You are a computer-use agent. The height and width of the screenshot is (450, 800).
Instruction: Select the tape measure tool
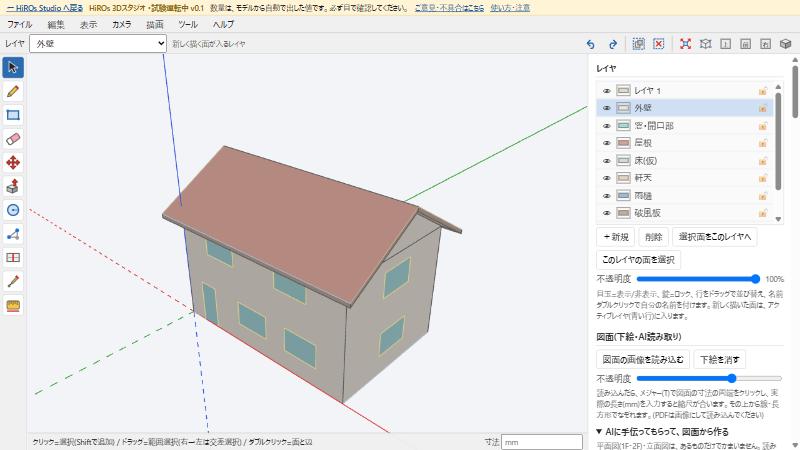[x=13, y=306]
